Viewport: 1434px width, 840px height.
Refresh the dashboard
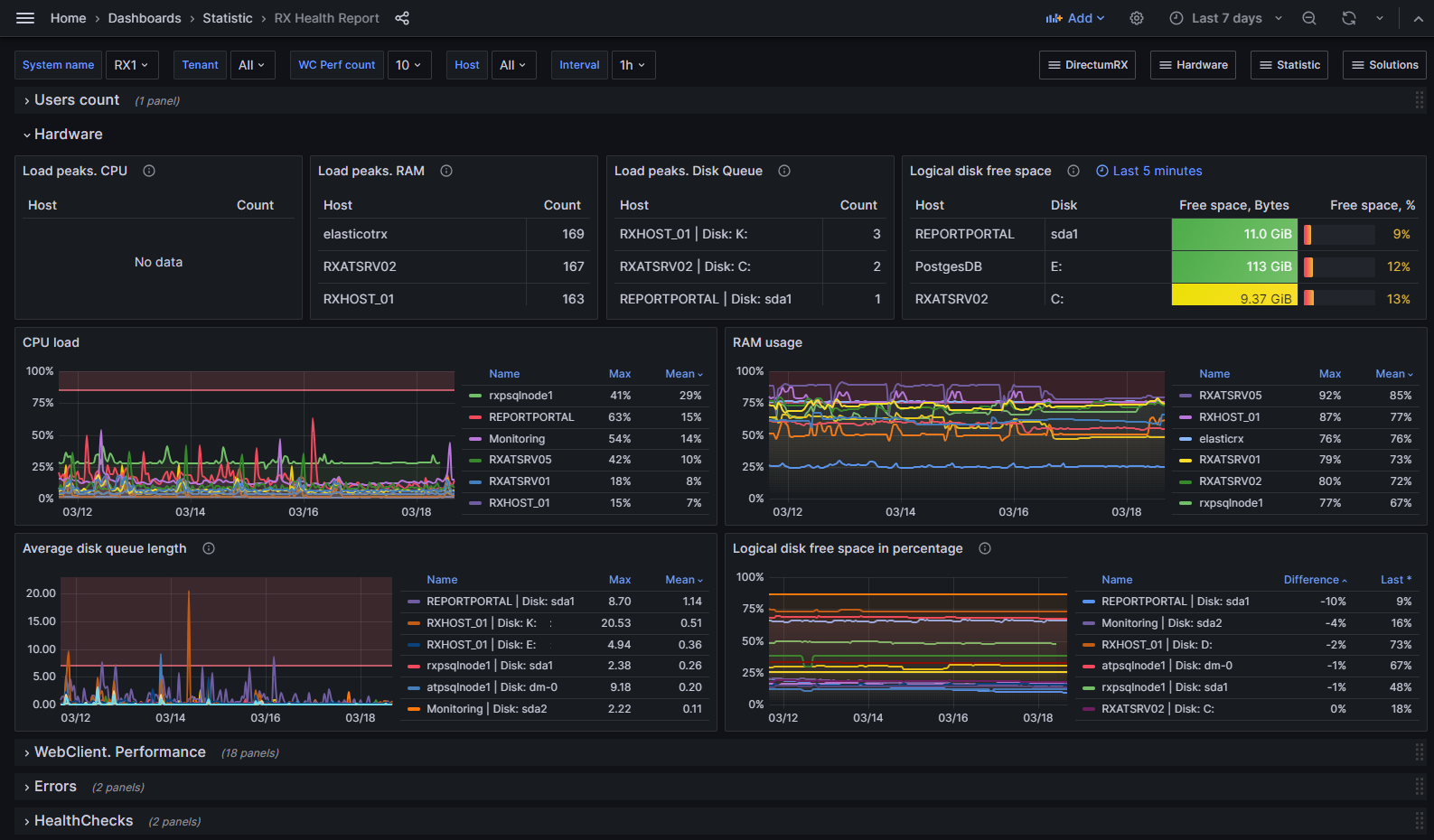click(x=1348, y=18)
